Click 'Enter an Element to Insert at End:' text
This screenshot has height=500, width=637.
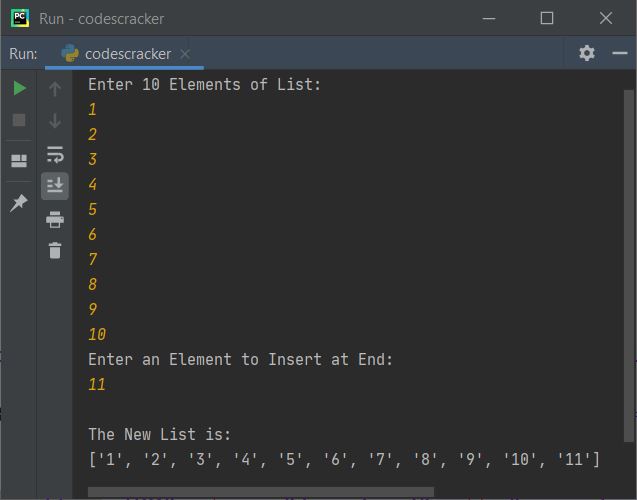(x=240, y=359)
